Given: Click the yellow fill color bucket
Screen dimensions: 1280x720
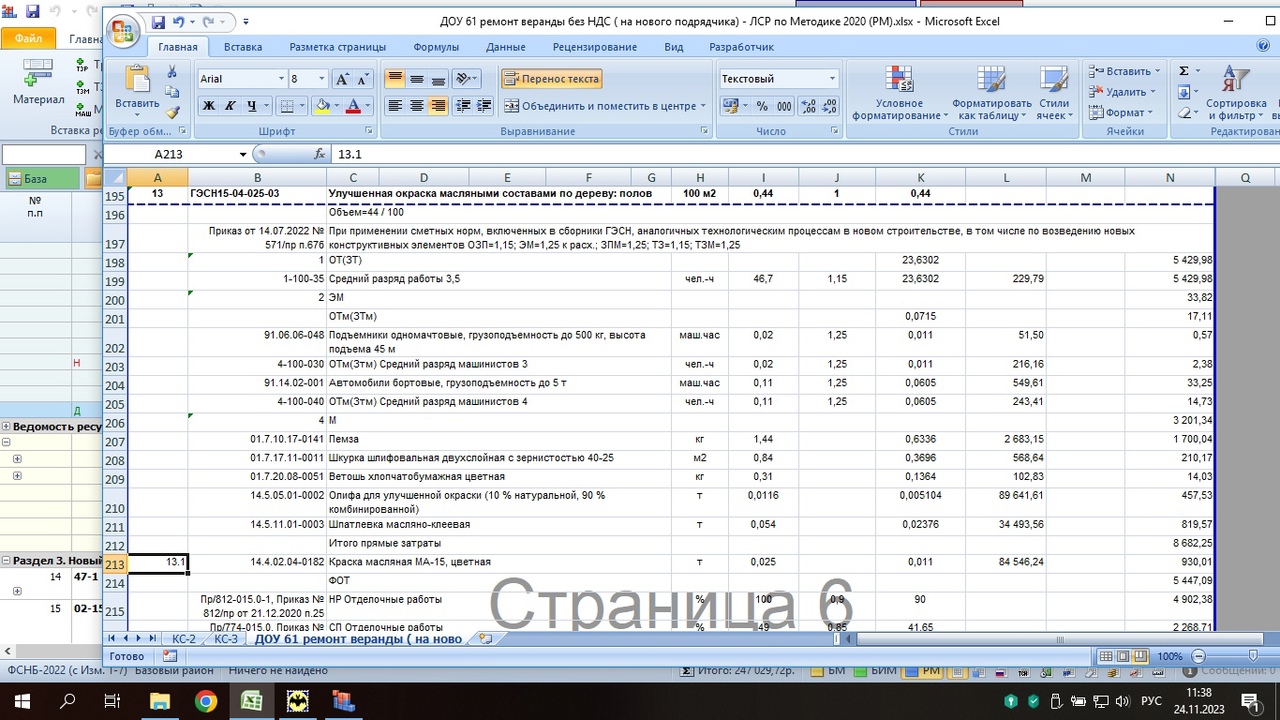Looking at the screenshot, I should pyautogui.click(x=321, y=106).
